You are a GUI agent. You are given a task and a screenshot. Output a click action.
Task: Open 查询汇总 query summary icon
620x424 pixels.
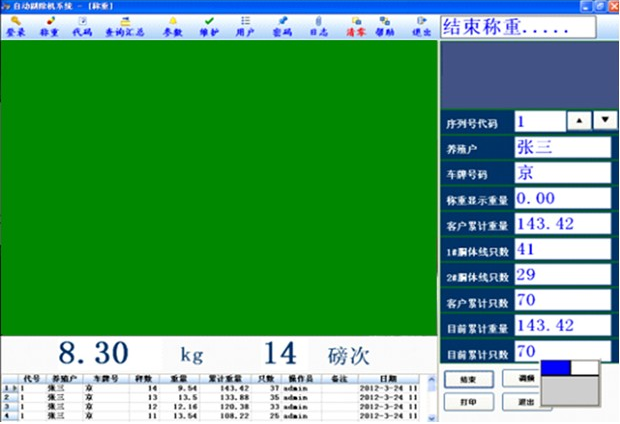point(125,25)
